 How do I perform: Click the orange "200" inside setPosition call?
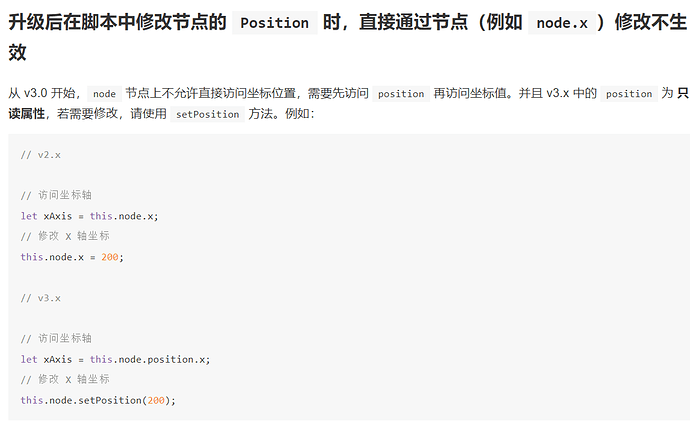click(x=157, y=400)
